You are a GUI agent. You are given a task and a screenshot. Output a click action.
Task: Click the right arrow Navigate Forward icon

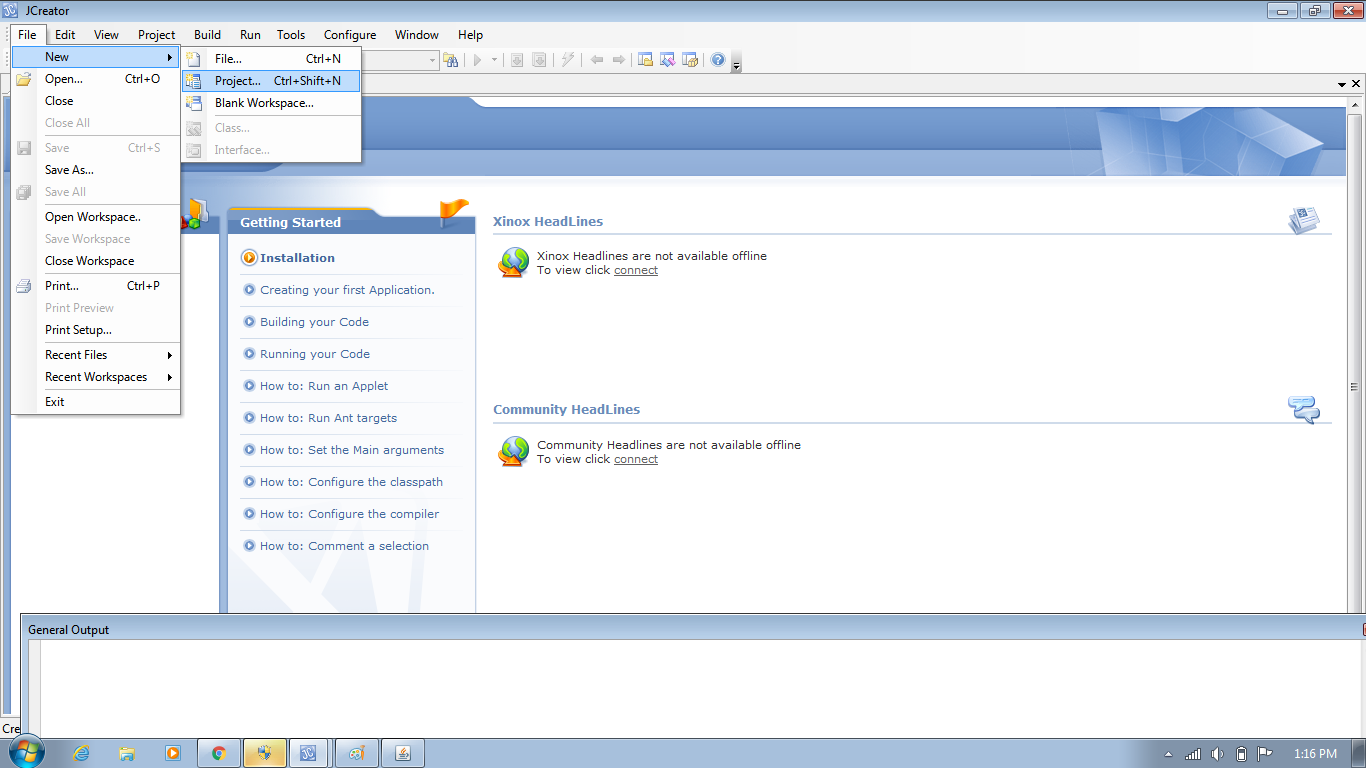[x=619, y=60]
